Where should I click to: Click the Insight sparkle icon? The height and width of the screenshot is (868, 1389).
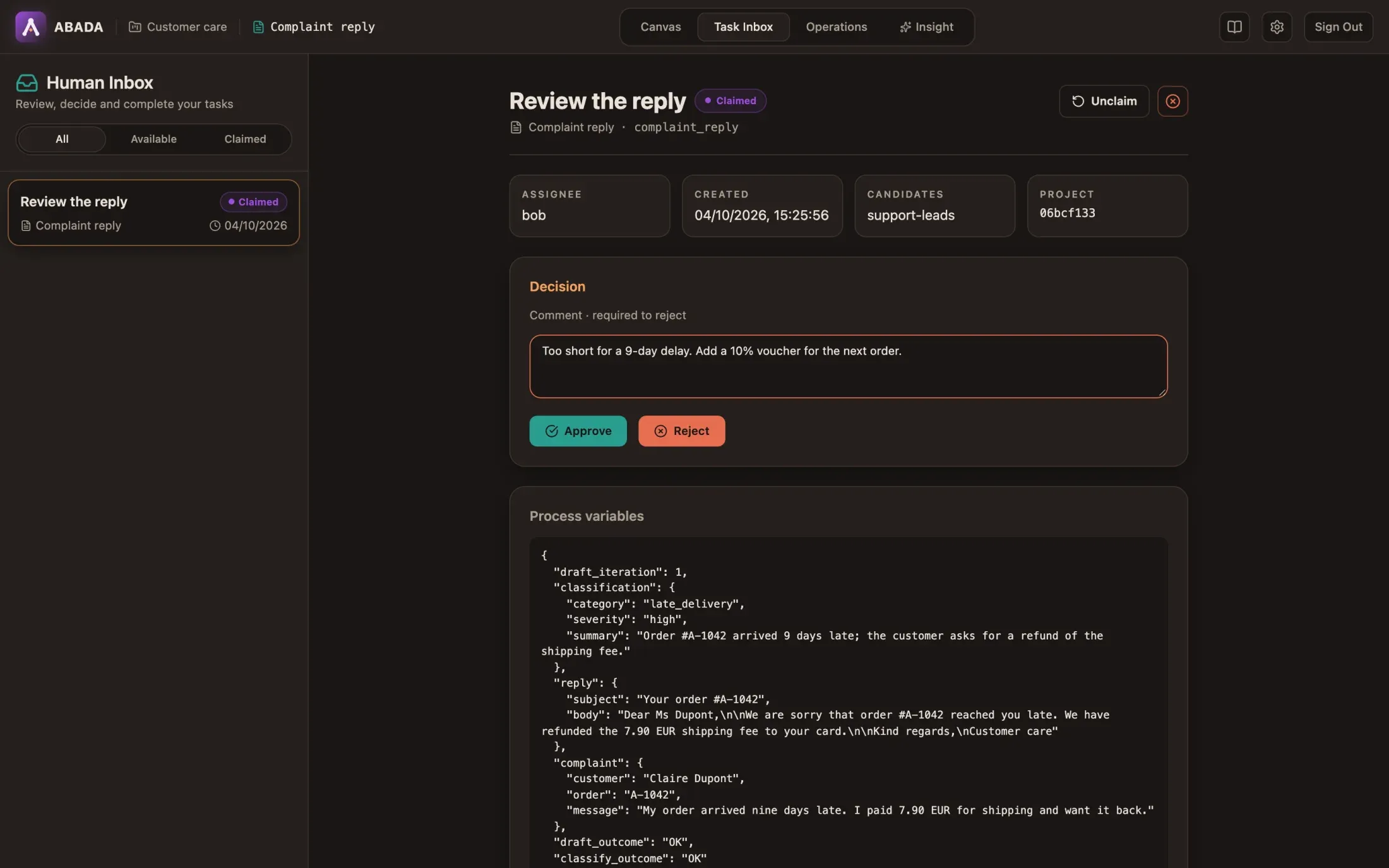pyautogui.click(x=905, y=27)
